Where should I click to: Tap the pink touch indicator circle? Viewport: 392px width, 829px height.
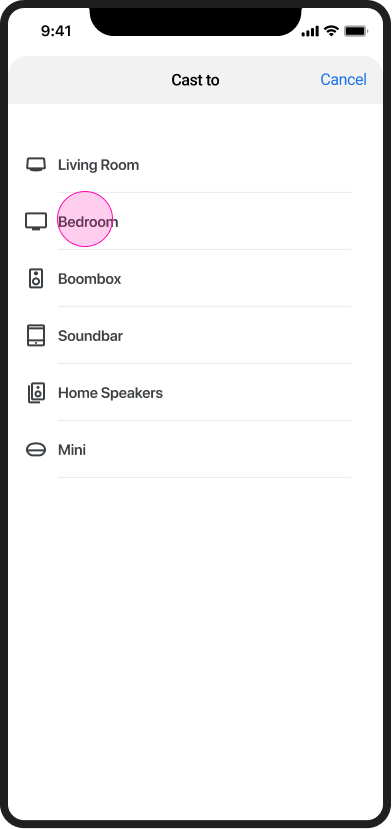pos(85,219)
